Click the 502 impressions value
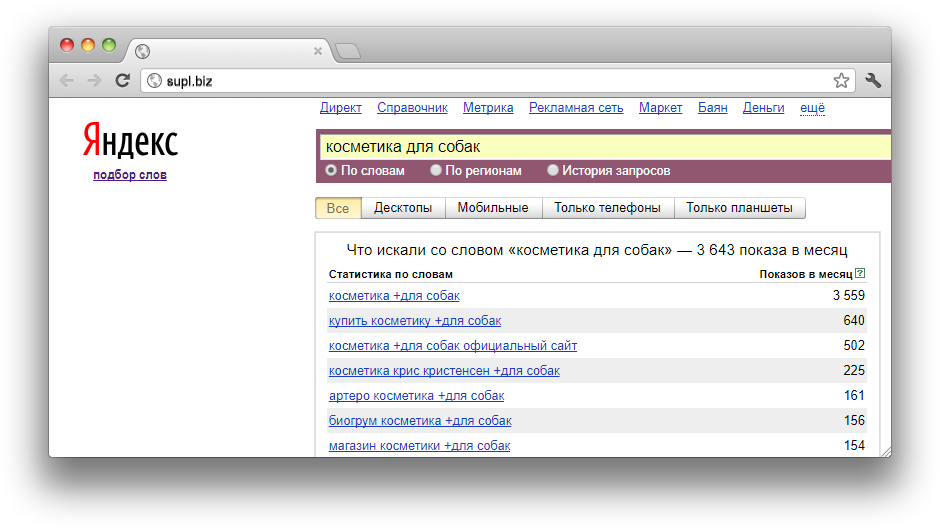 click(854, 346)
